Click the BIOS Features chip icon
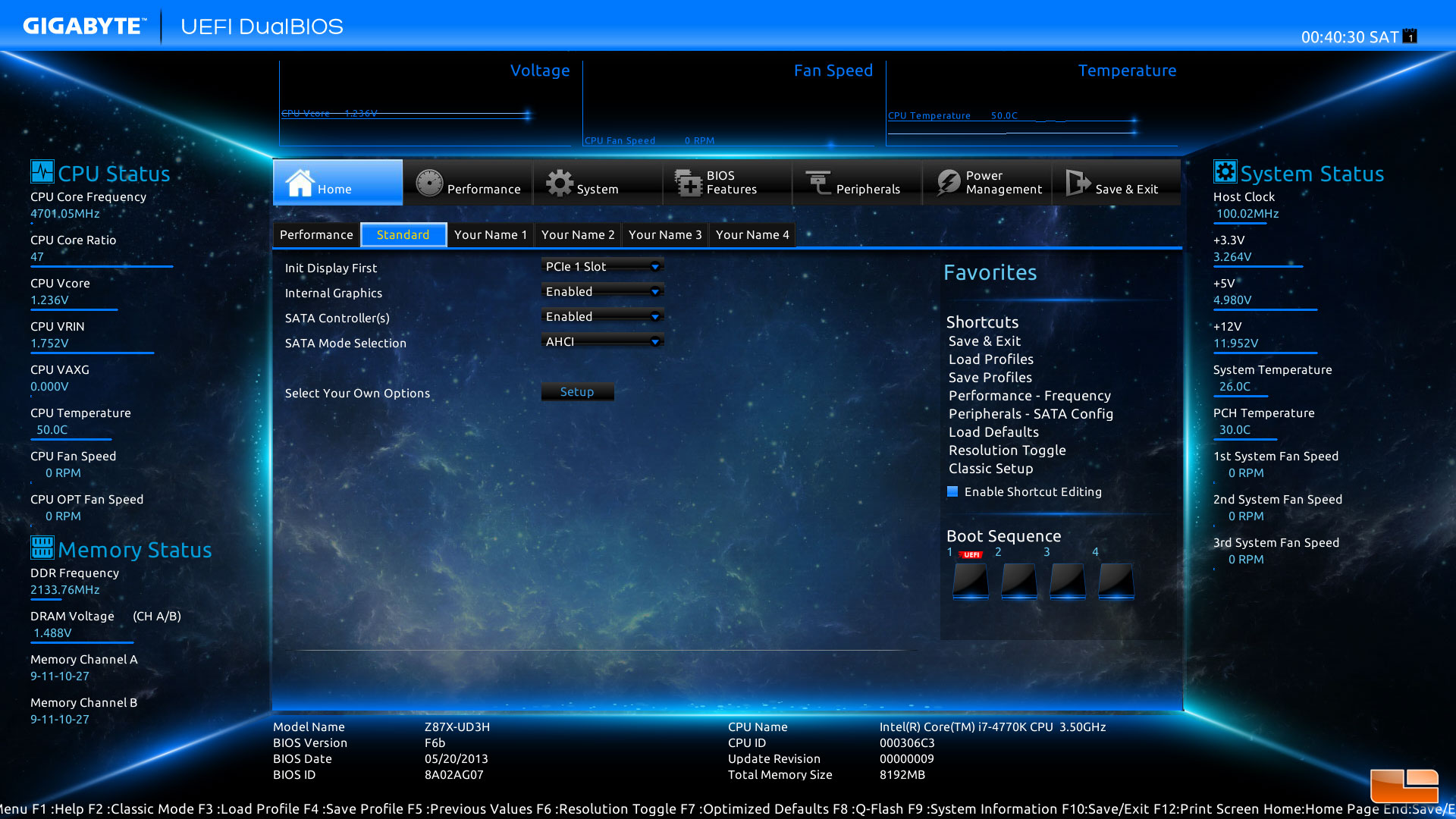 (x=689, y=183)
